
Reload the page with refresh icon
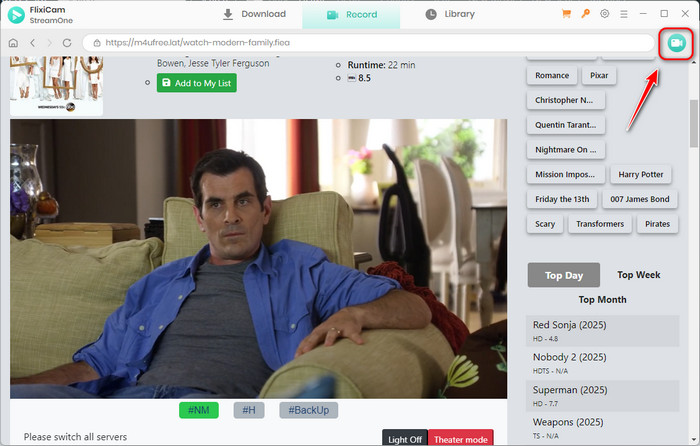point(67,43)
